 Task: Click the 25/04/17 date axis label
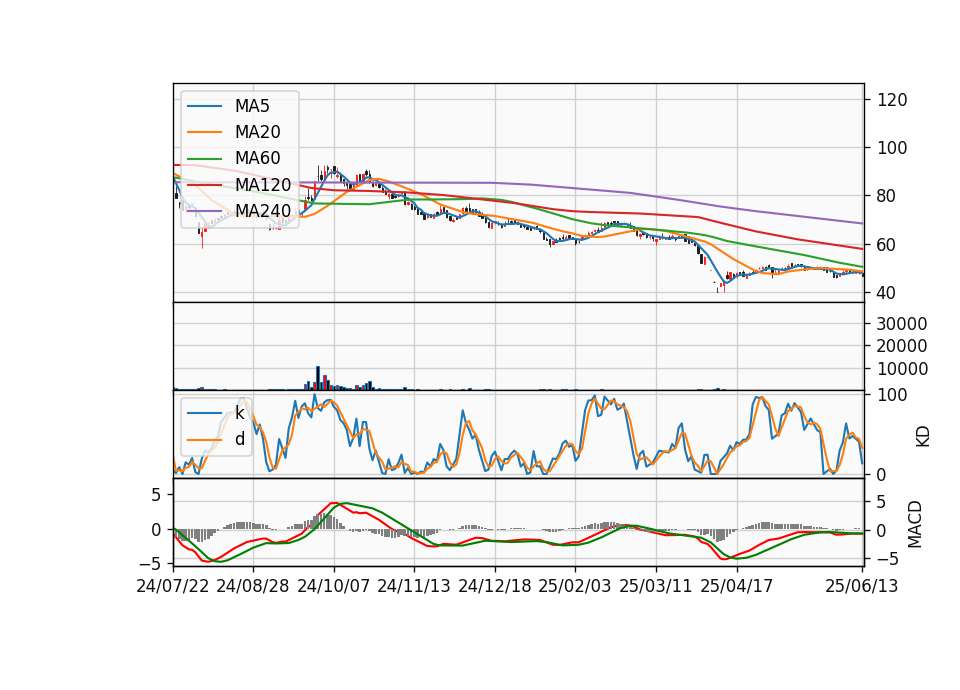737,586
